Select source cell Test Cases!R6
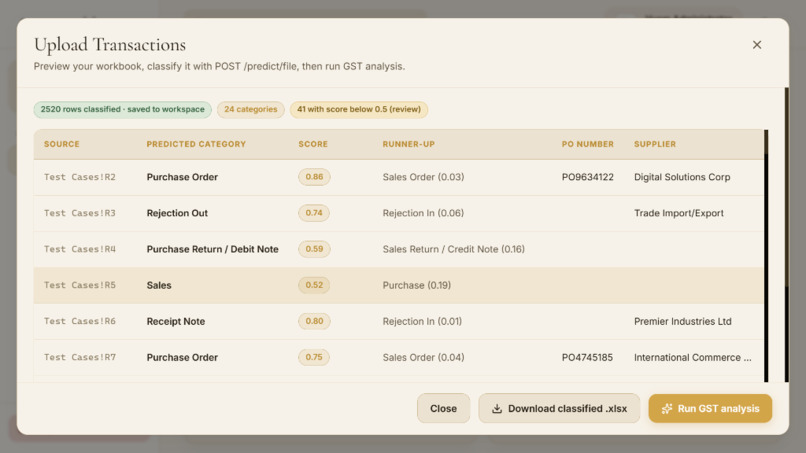The width and height of the screenshot is (806, 453). click(x=80, y=321)
